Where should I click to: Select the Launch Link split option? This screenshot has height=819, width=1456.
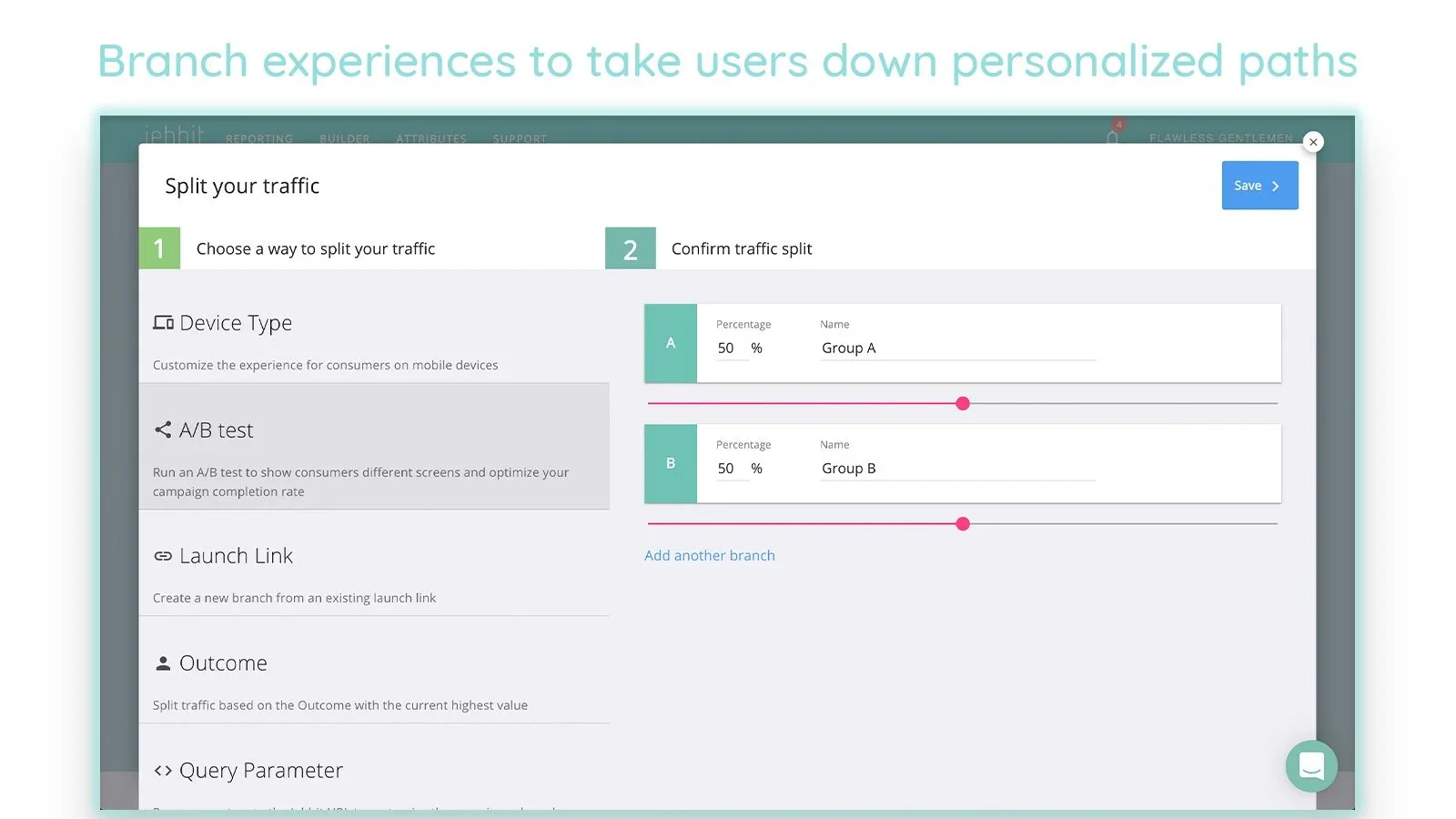click(374, 563)
